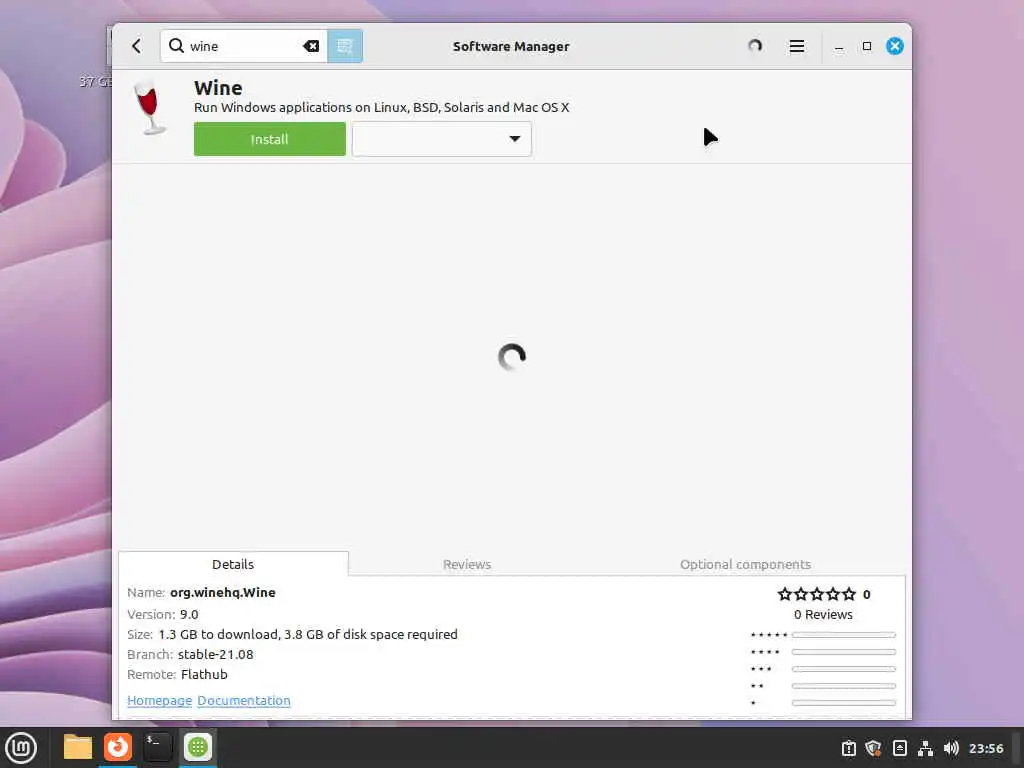Open the version/remote dropdown next to Install

tap(442, 139)
